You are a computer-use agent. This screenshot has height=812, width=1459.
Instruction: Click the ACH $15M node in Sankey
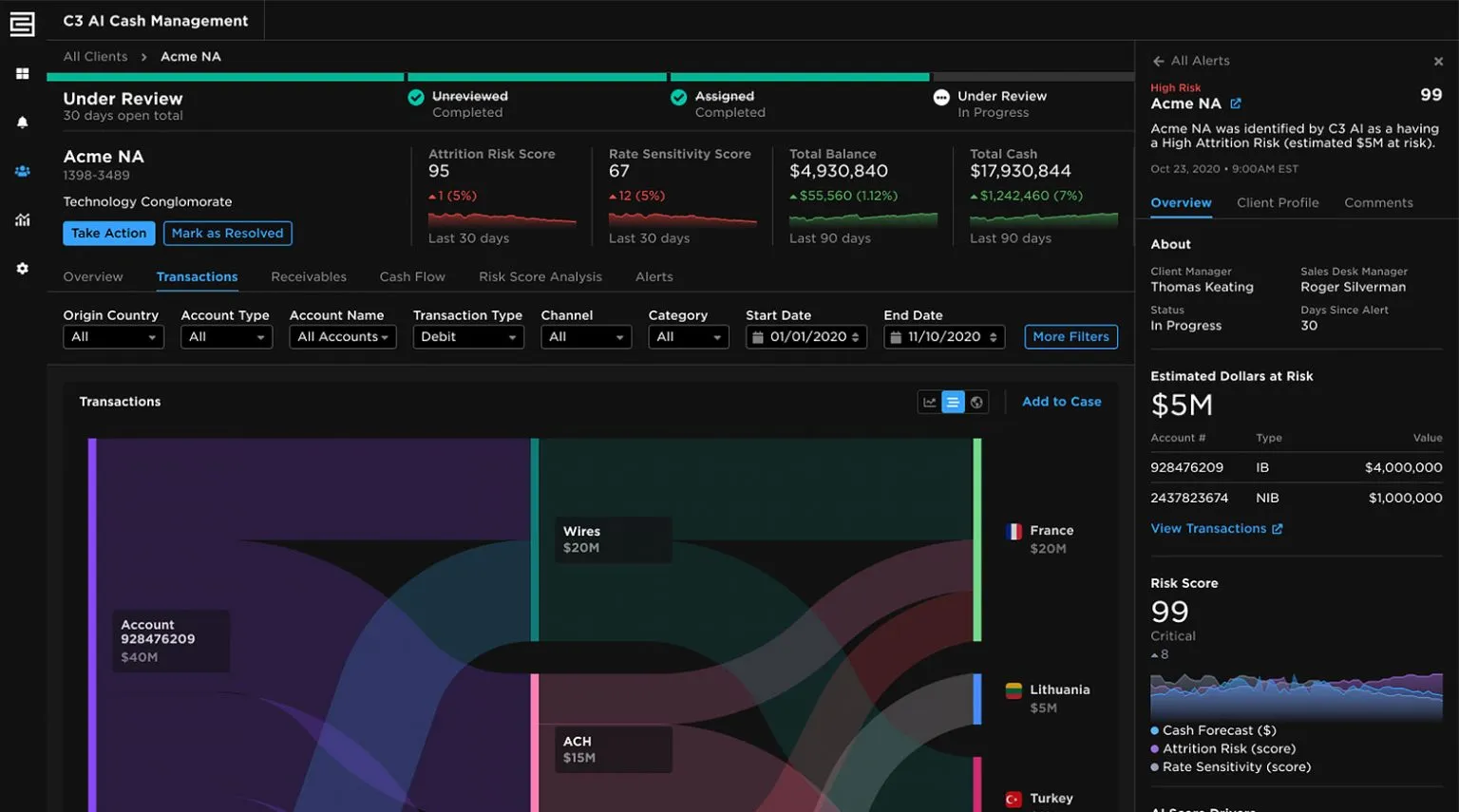pyautogui.click(x=613, y=750)
